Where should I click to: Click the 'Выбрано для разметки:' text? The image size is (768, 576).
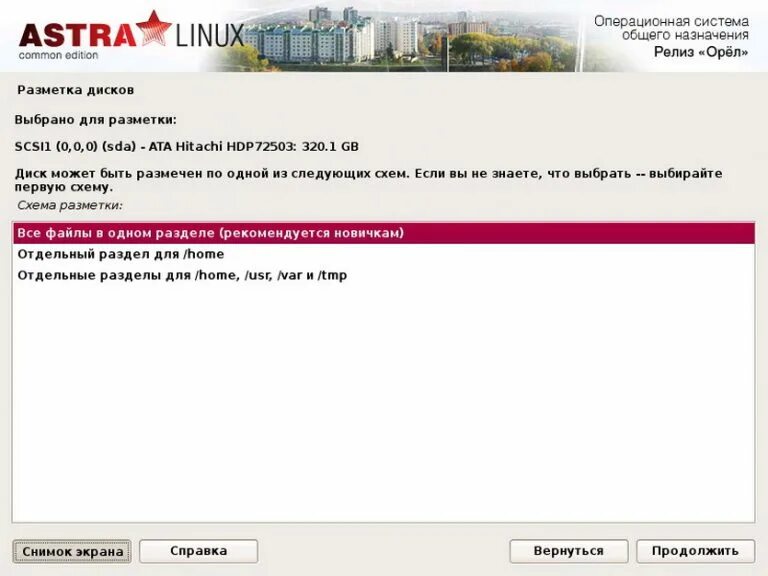point(96,120)
